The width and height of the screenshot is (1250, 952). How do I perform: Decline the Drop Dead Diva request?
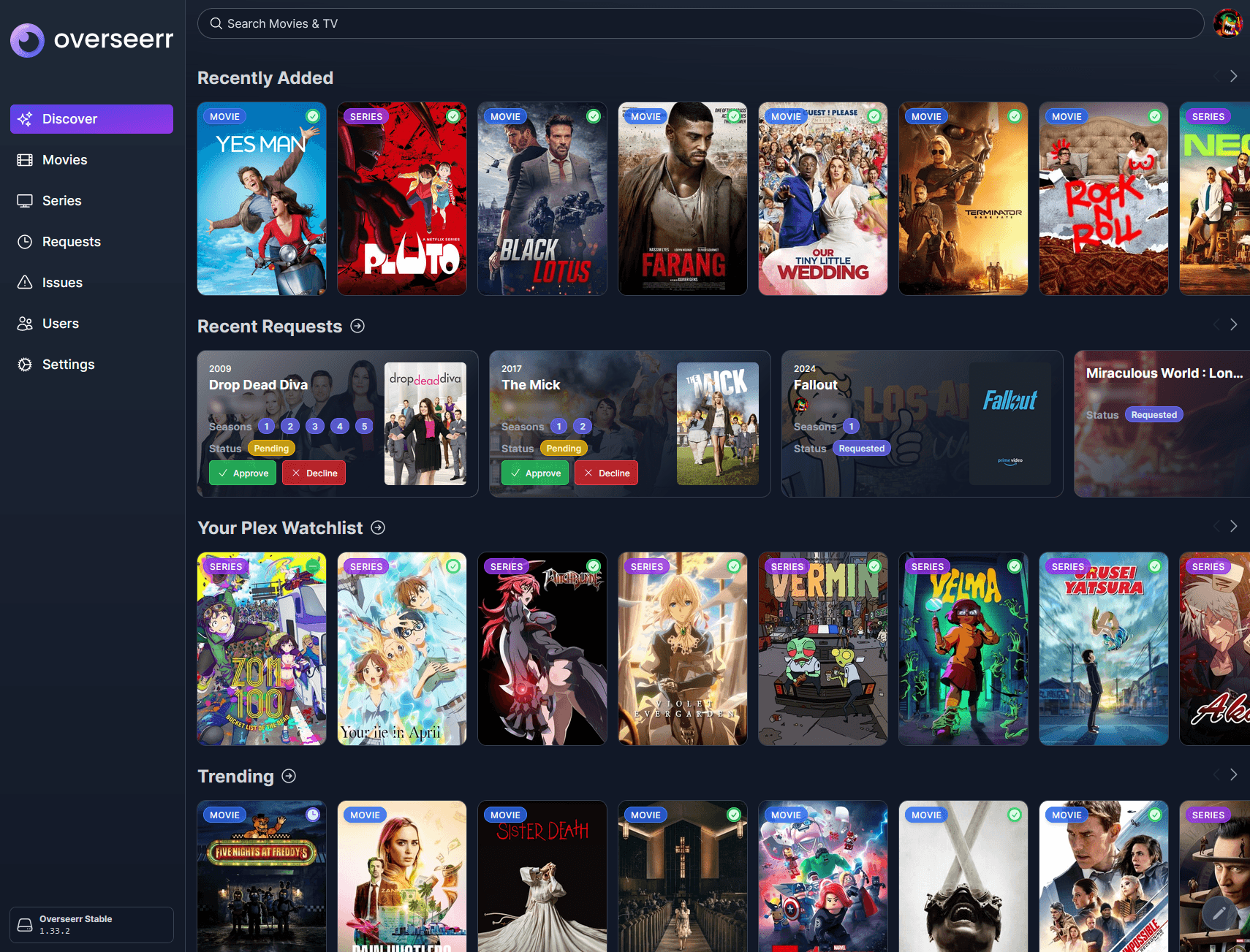tap(314, 473)
